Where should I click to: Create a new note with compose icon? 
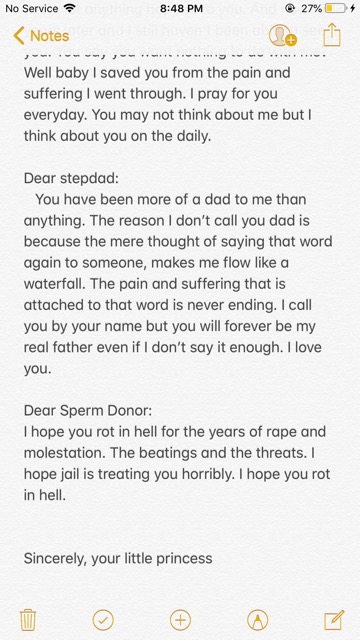(x=334, y=620)
